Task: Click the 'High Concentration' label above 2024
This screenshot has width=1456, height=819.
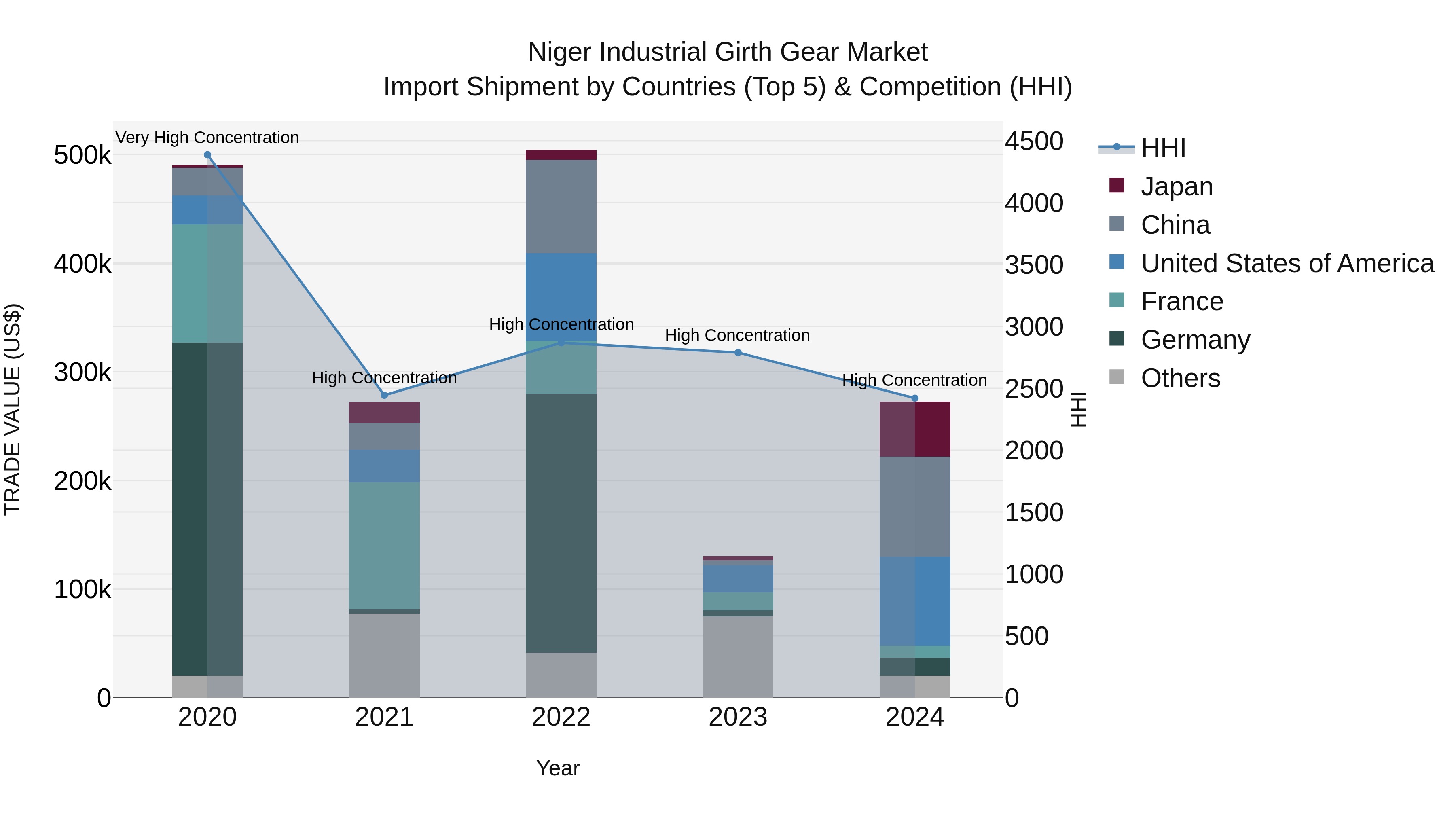Action: (914, 380)
